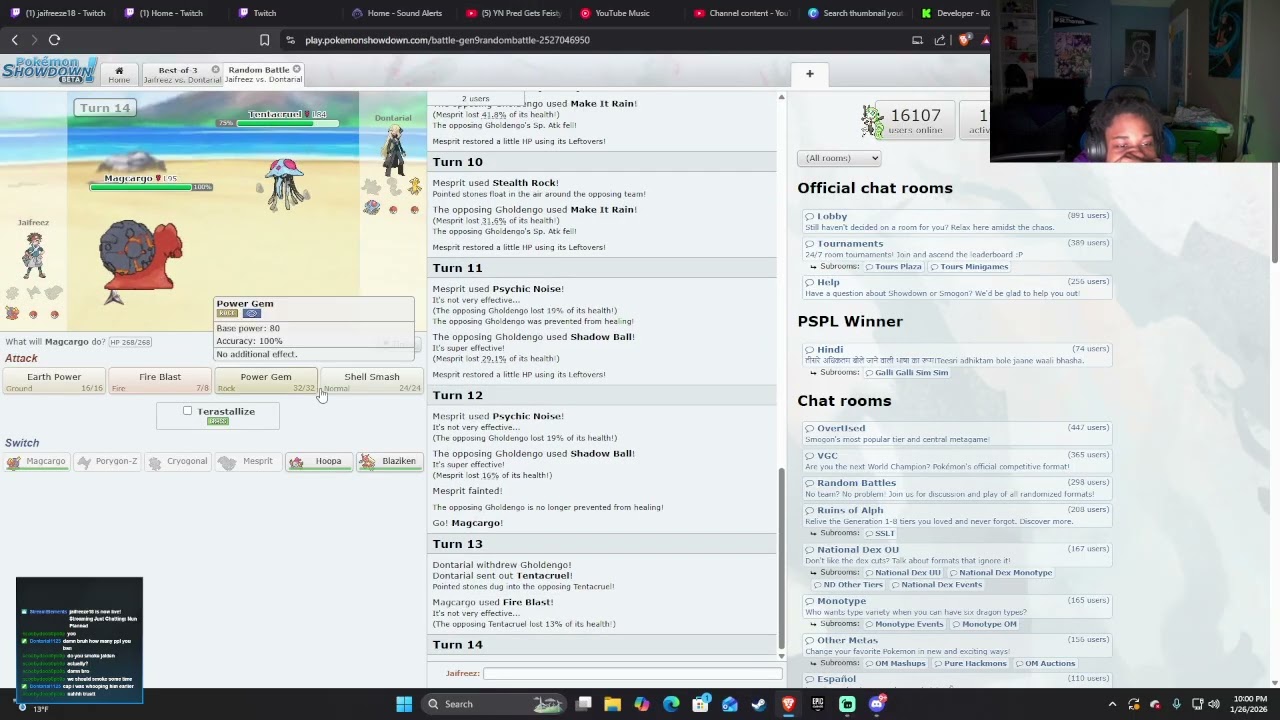Launch Microsoft Edge from taskbar

click(x=671, y=704)
